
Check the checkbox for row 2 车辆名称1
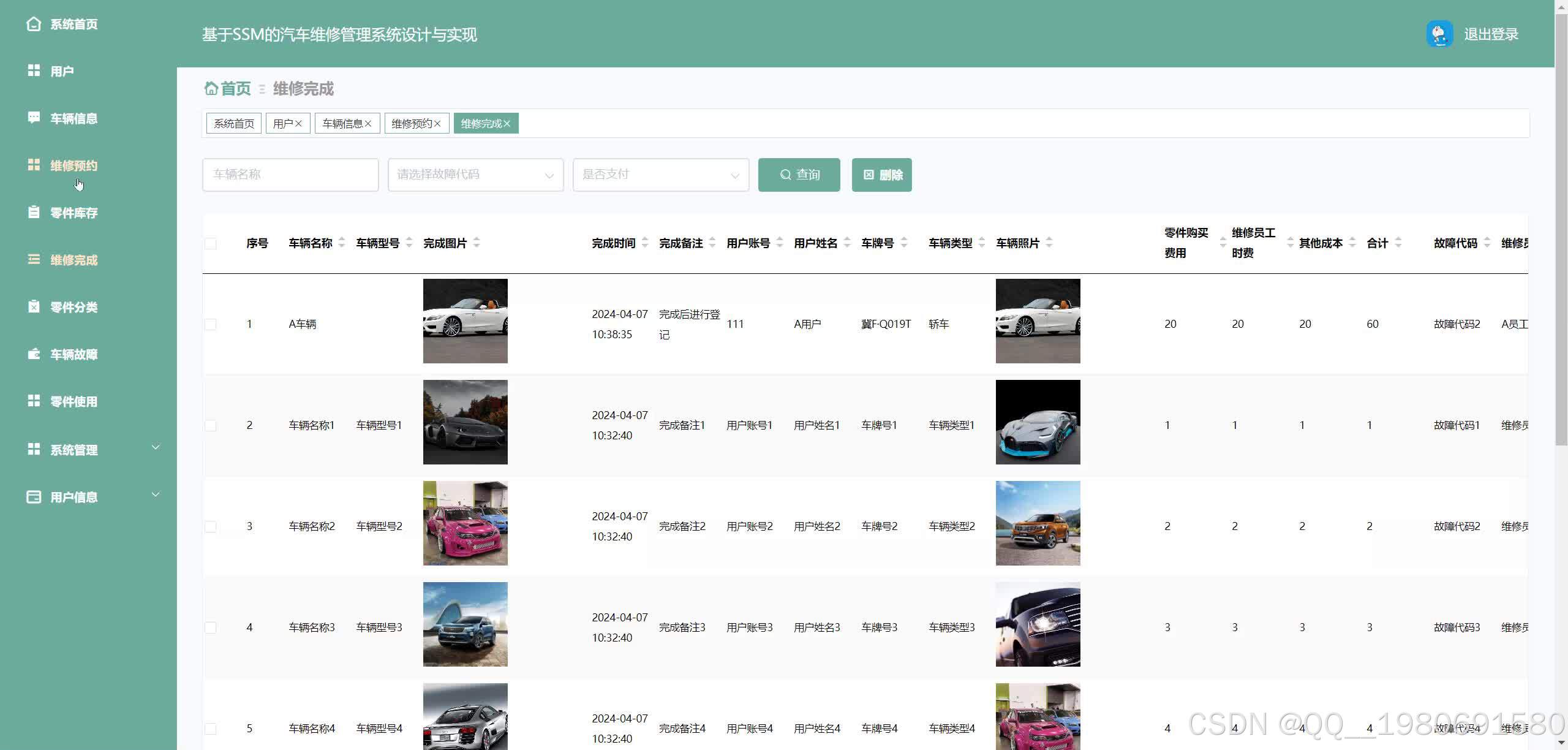(211, 424)
